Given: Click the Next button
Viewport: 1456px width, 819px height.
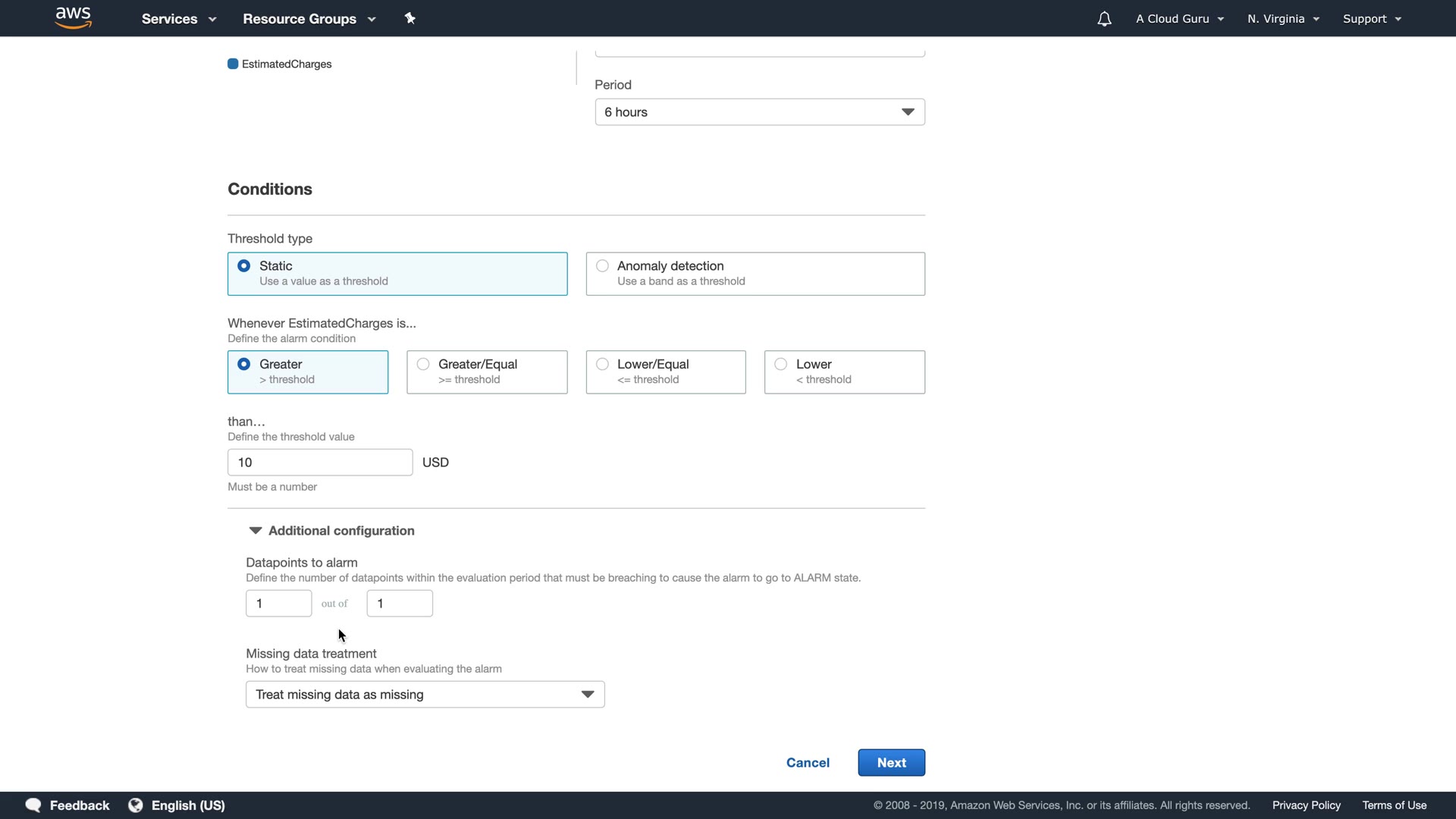Looking at the screenshot, I should pos(891,763).
